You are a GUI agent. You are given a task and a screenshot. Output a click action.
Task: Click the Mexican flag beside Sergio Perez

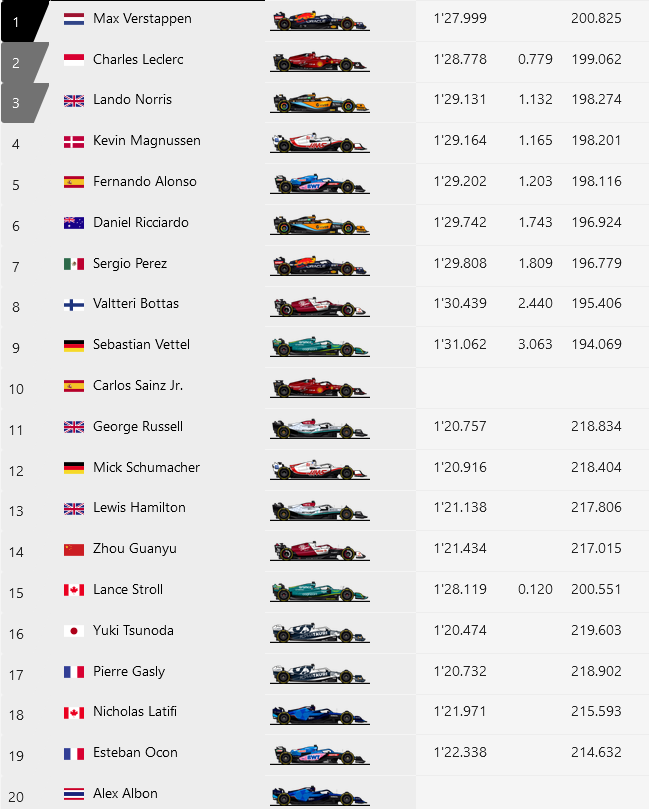pyautogui.click(x=73, y=264)
